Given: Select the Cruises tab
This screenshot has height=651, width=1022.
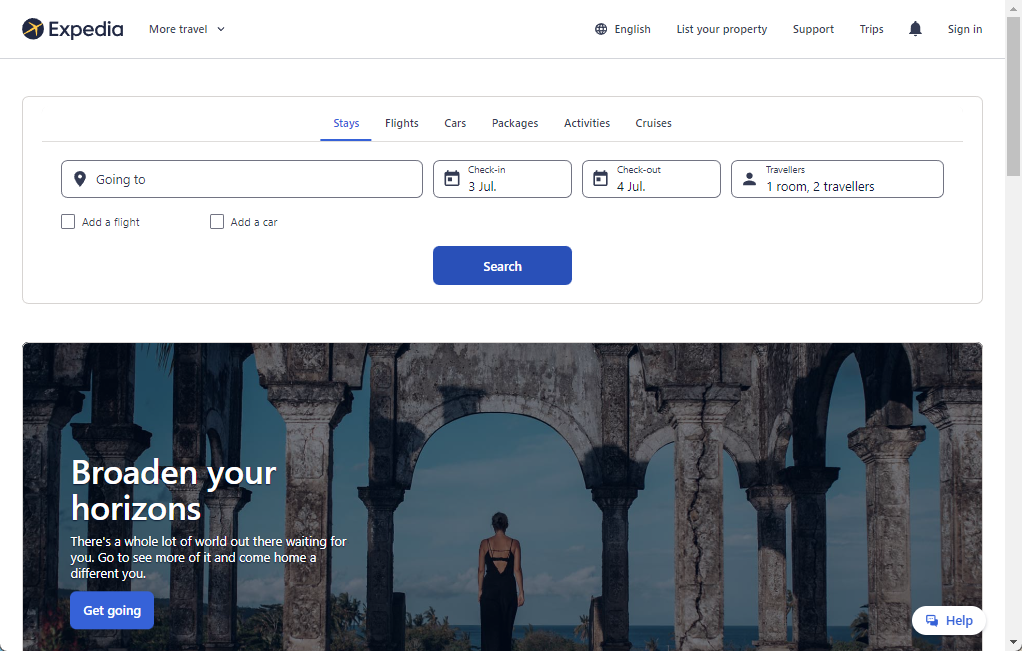Looking at the screenshot, I should [653, 123].
